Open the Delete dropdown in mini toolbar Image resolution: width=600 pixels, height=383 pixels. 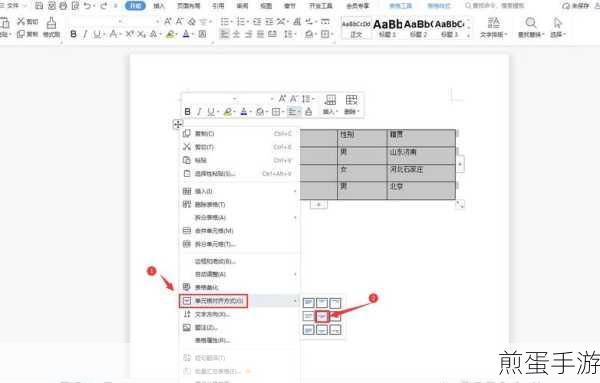[x=352, y=104]
